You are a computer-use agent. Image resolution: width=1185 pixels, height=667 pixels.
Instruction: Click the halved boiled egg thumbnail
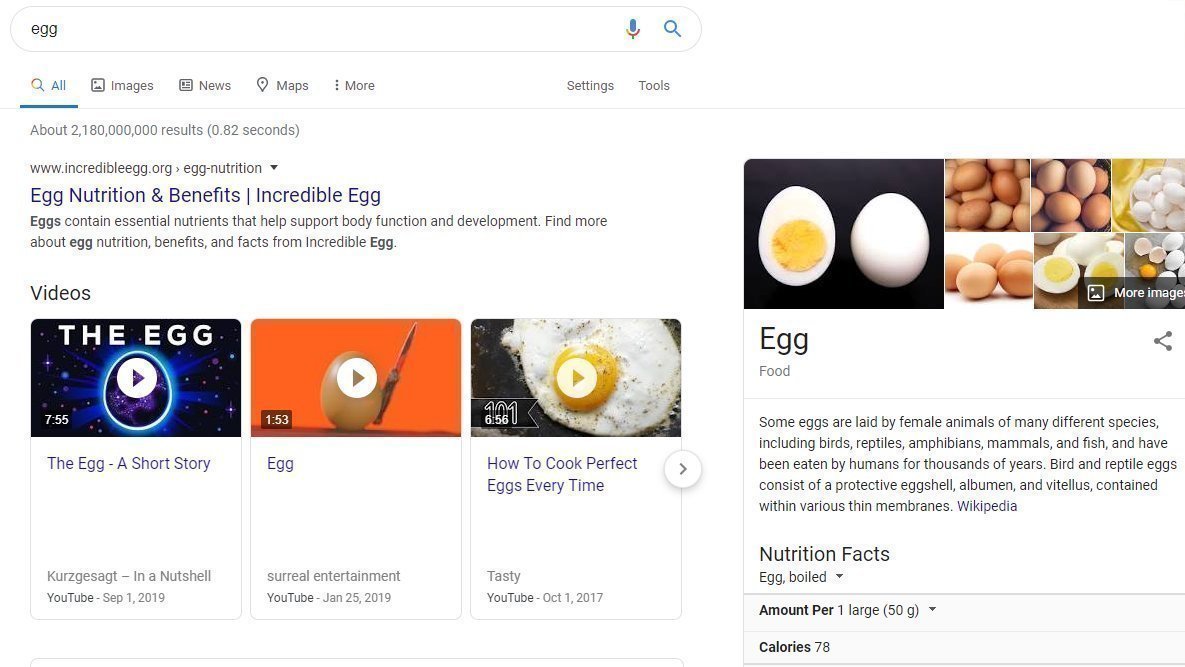tap(844, 233)
